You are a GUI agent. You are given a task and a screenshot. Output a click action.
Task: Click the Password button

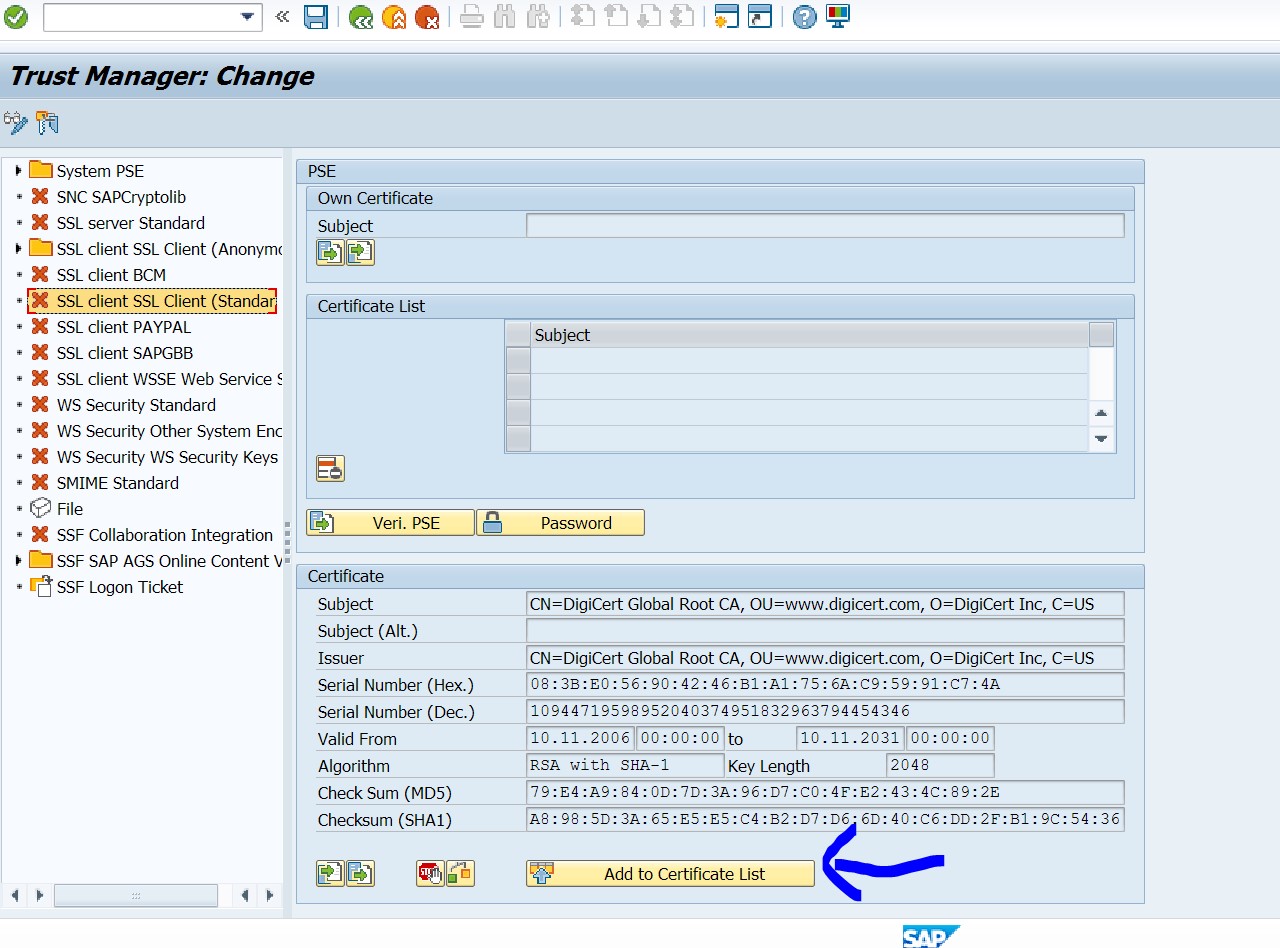pyautogui.click(x=560, y=523)
